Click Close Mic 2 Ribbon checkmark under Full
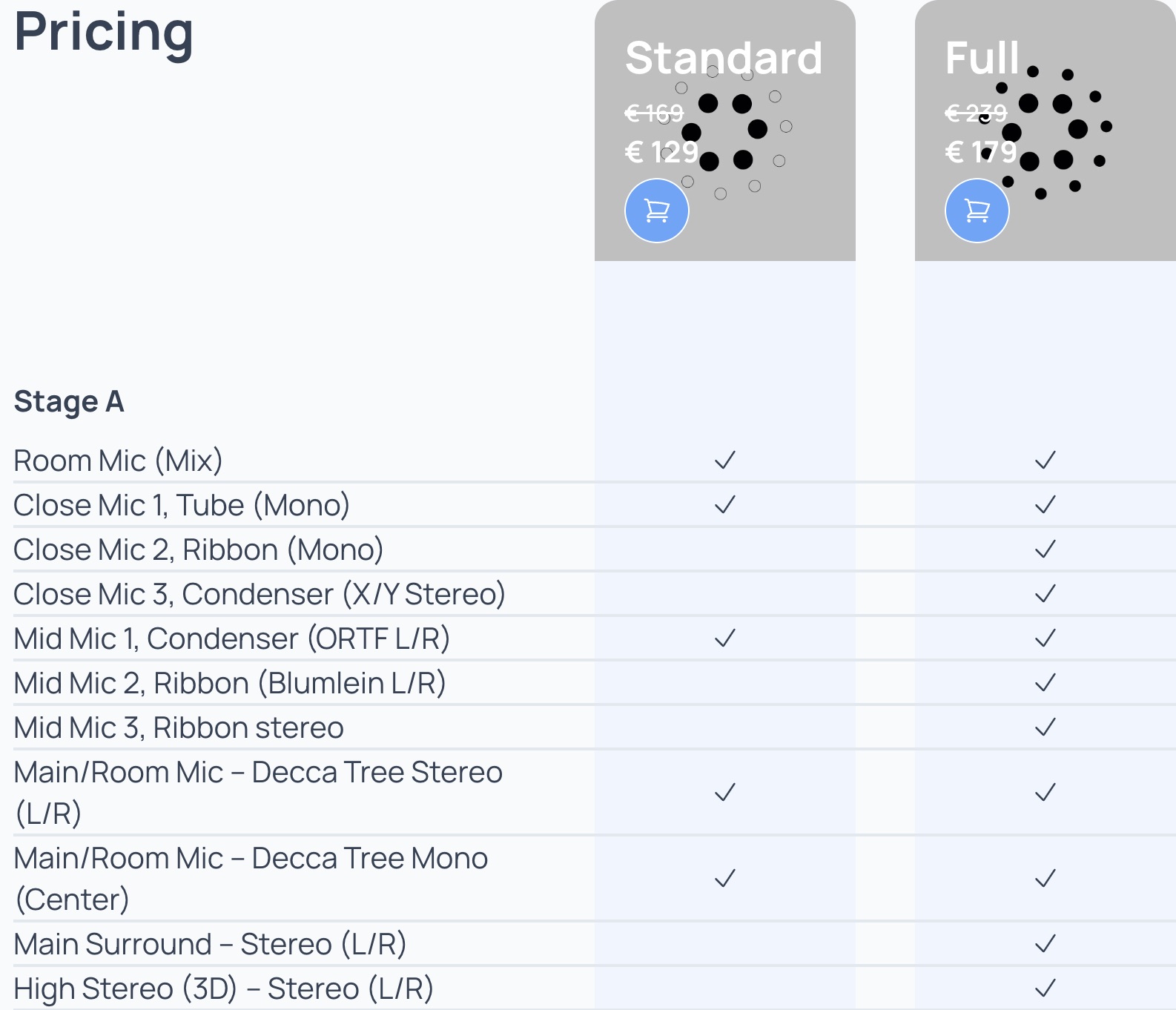Screen dimensions: 1176x1010 [x=1045, y=549]
